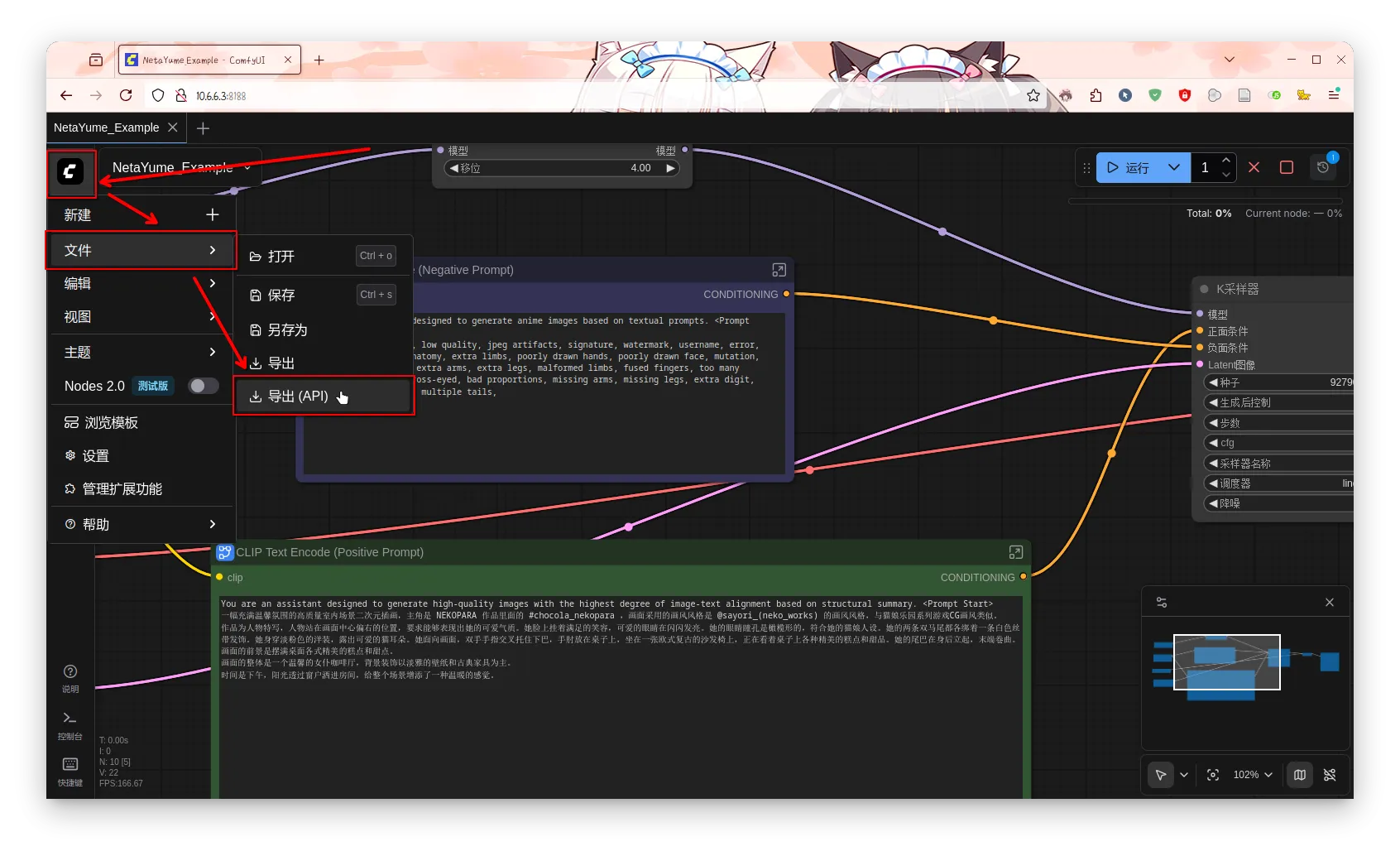Toggle the minimap visibility button
This screenshot has width=1400, height=851.
coord(1300,775)
